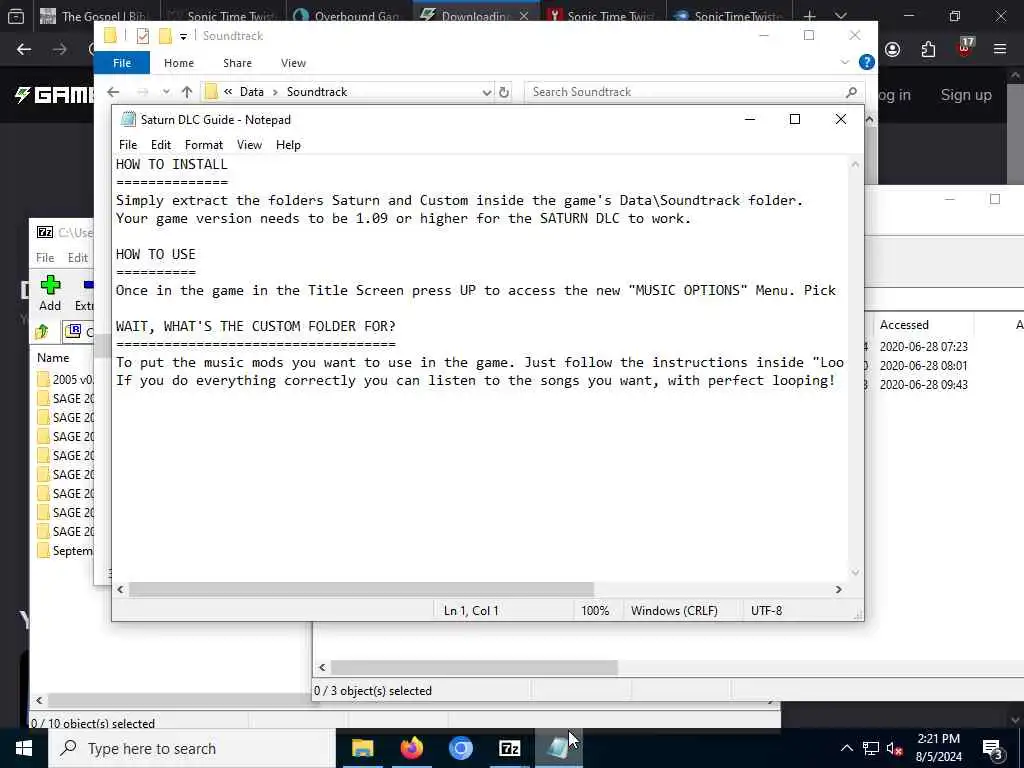Click Notepad scroll left arrow
This screenshot has height=768, width=1024.
coord(120,589)
